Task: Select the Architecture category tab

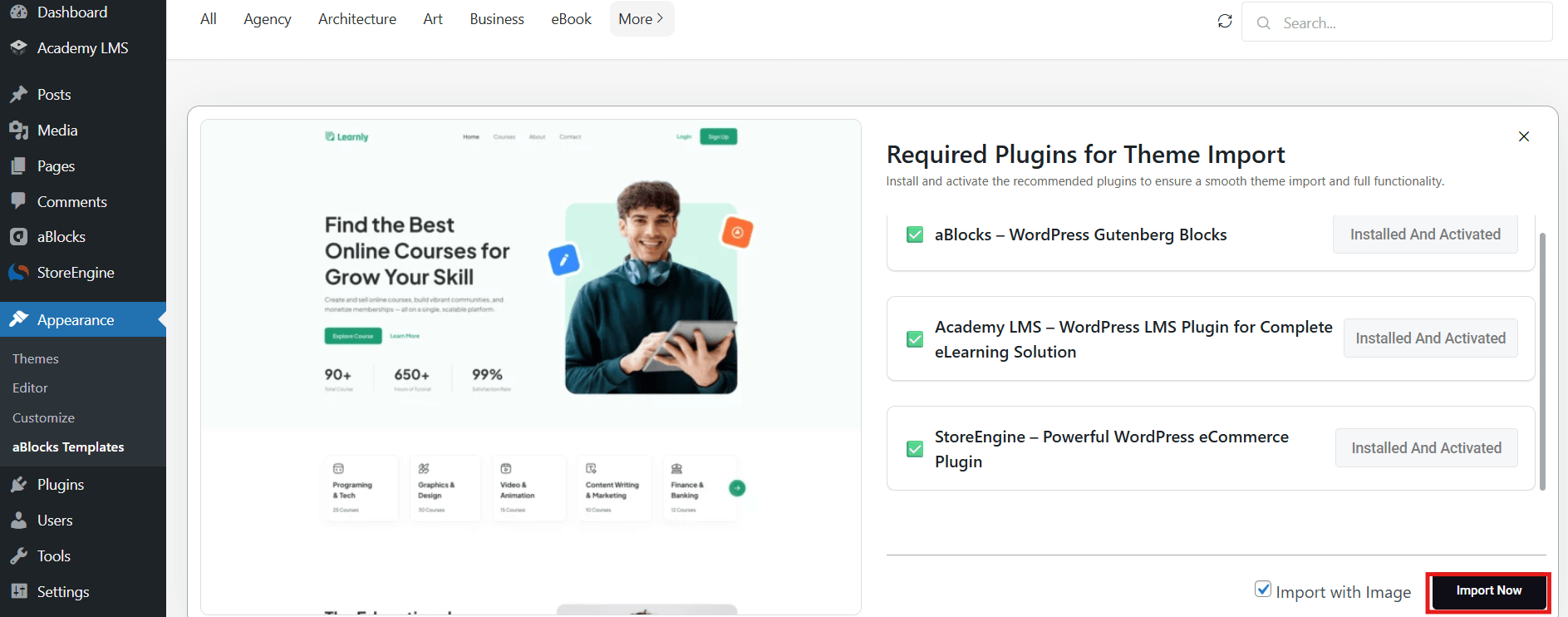Action: click(357, 19)
